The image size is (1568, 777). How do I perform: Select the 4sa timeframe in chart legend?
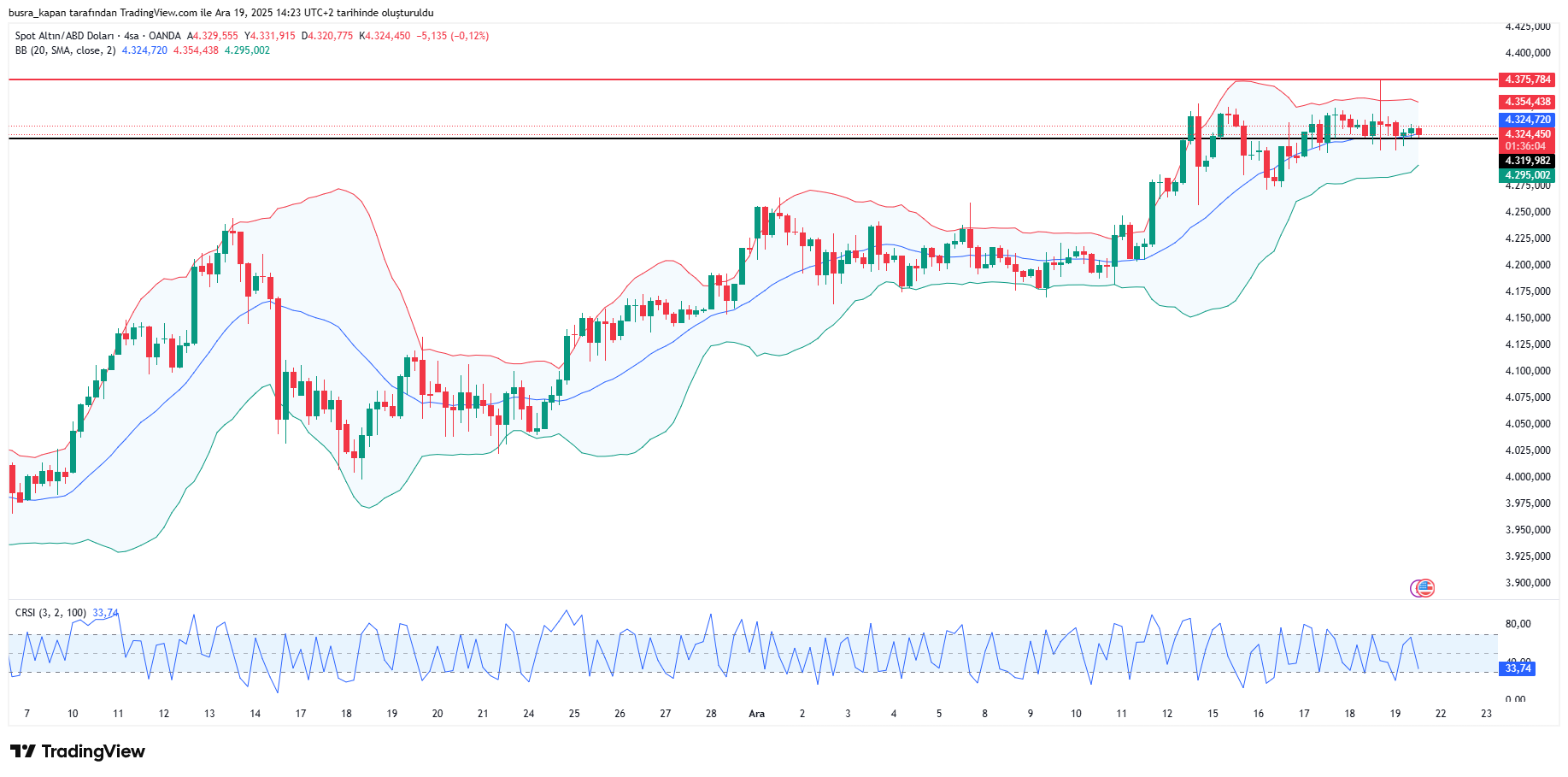click(x=131, y=36)
